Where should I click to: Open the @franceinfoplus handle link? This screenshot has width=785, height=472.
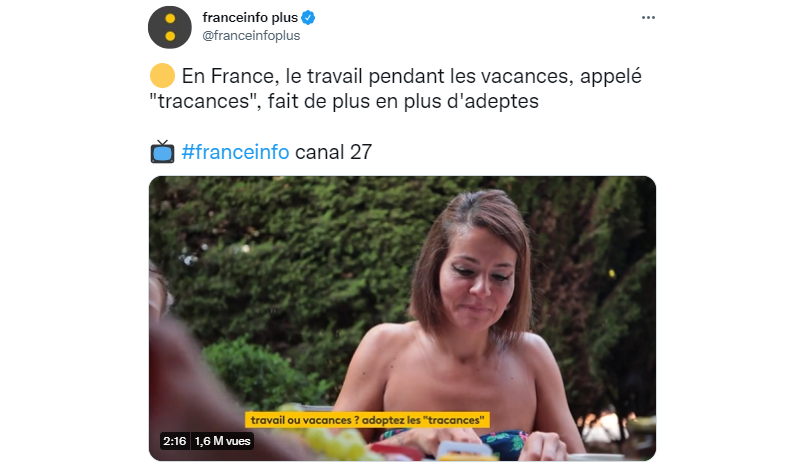pos(251,36)
